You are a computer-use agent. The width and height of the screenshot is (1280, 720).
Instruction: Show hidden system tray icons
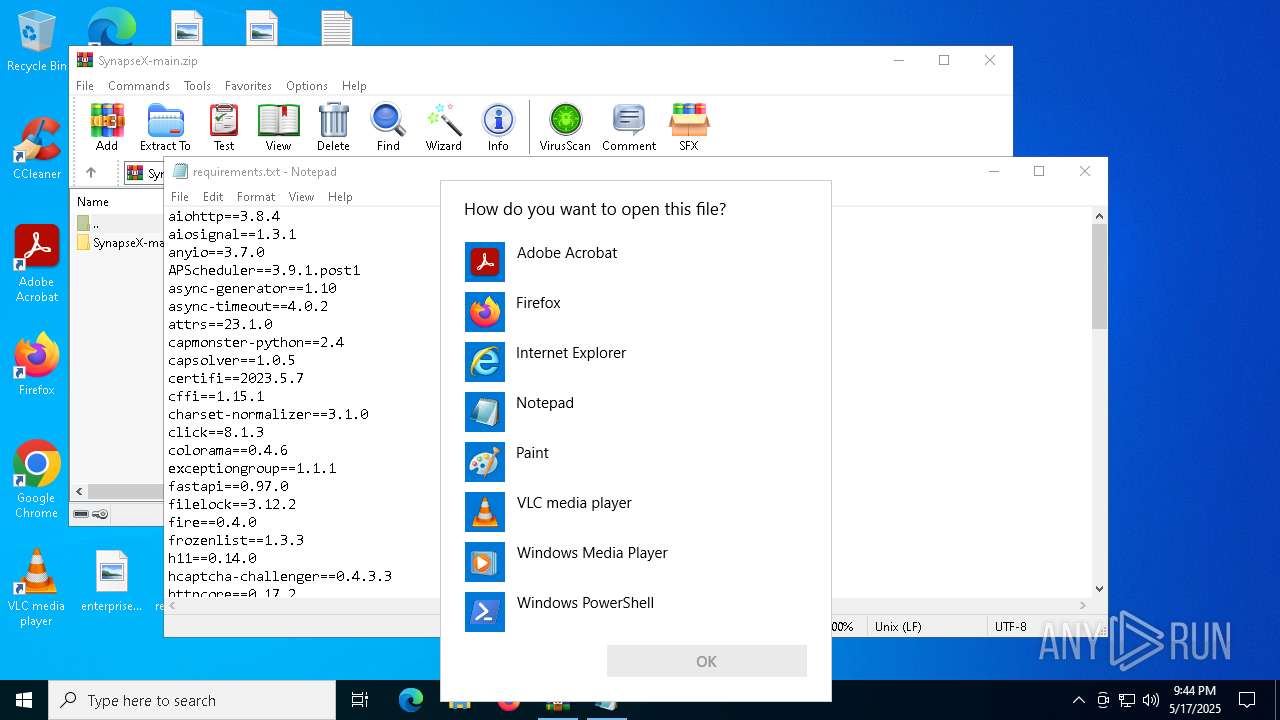pyautogui.click(x=1078, y=700)
